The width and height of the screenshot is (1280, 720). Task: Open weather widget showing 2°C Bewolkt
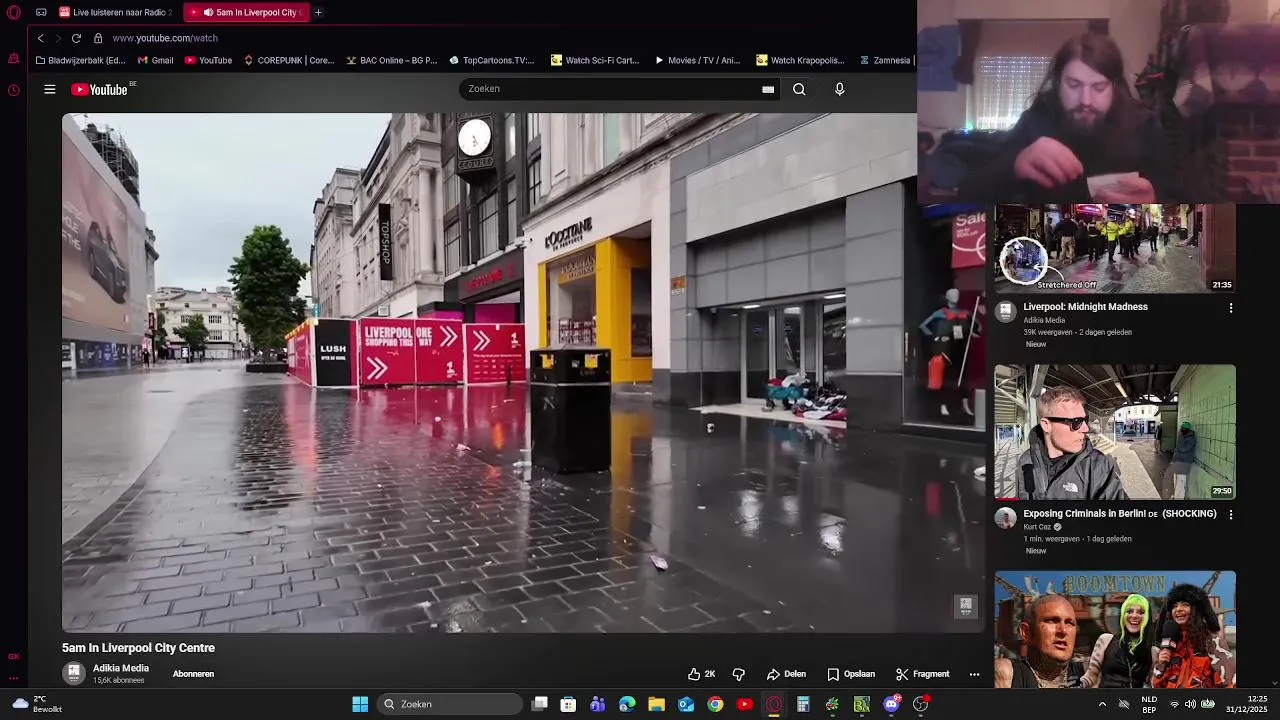[37, 704]
